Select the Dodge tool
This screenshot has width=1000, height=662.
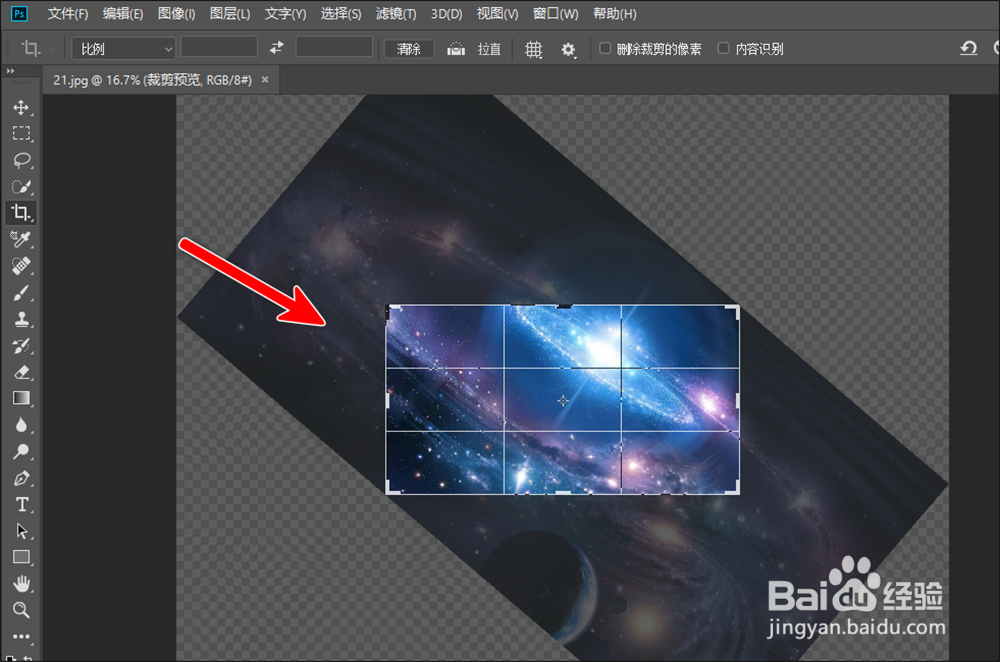(21, 452)
